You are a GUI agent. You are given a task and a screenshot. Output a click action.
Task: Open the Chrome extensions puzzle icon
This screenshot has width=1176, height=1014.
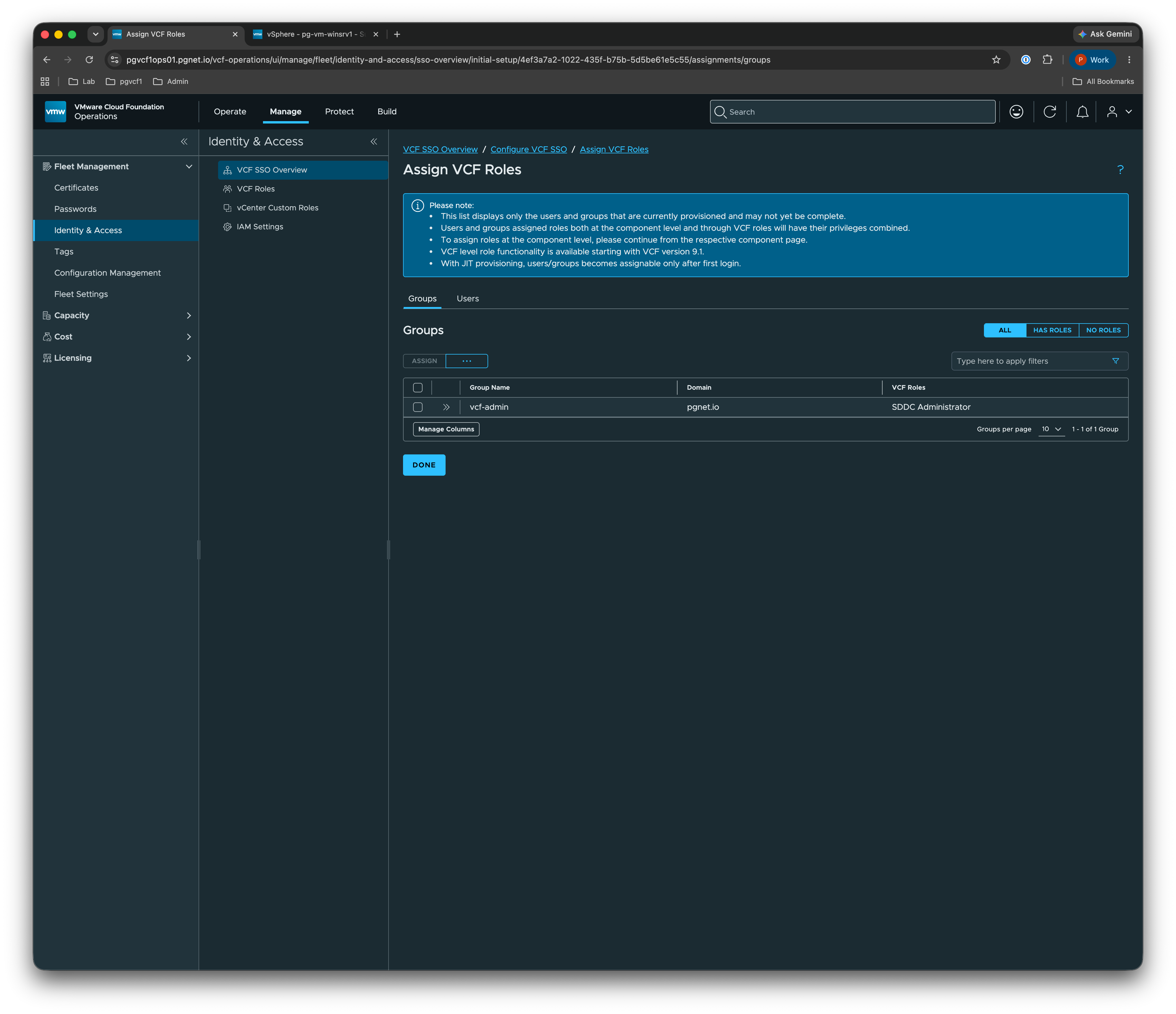pyautogui.click(x=1047, y=60)
